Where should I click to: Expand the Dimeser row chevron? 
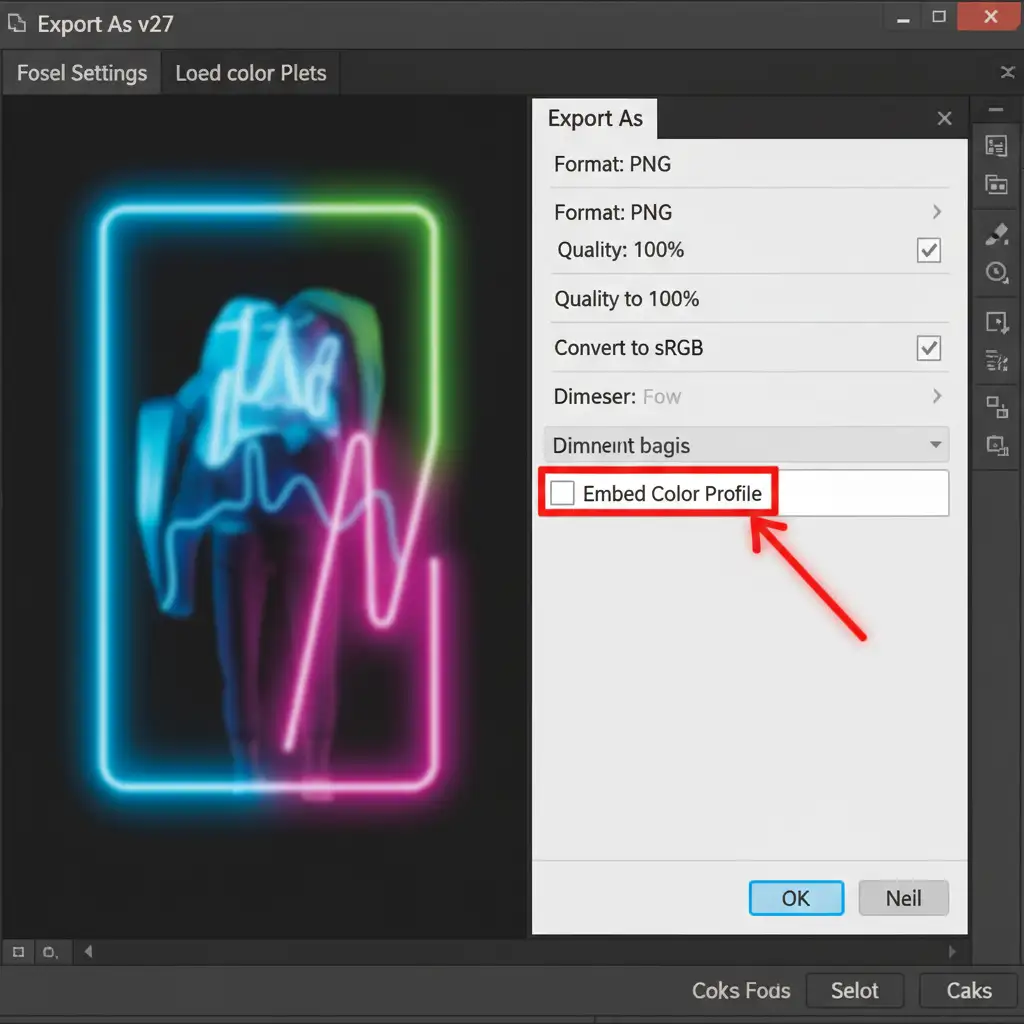coord(937,396)
